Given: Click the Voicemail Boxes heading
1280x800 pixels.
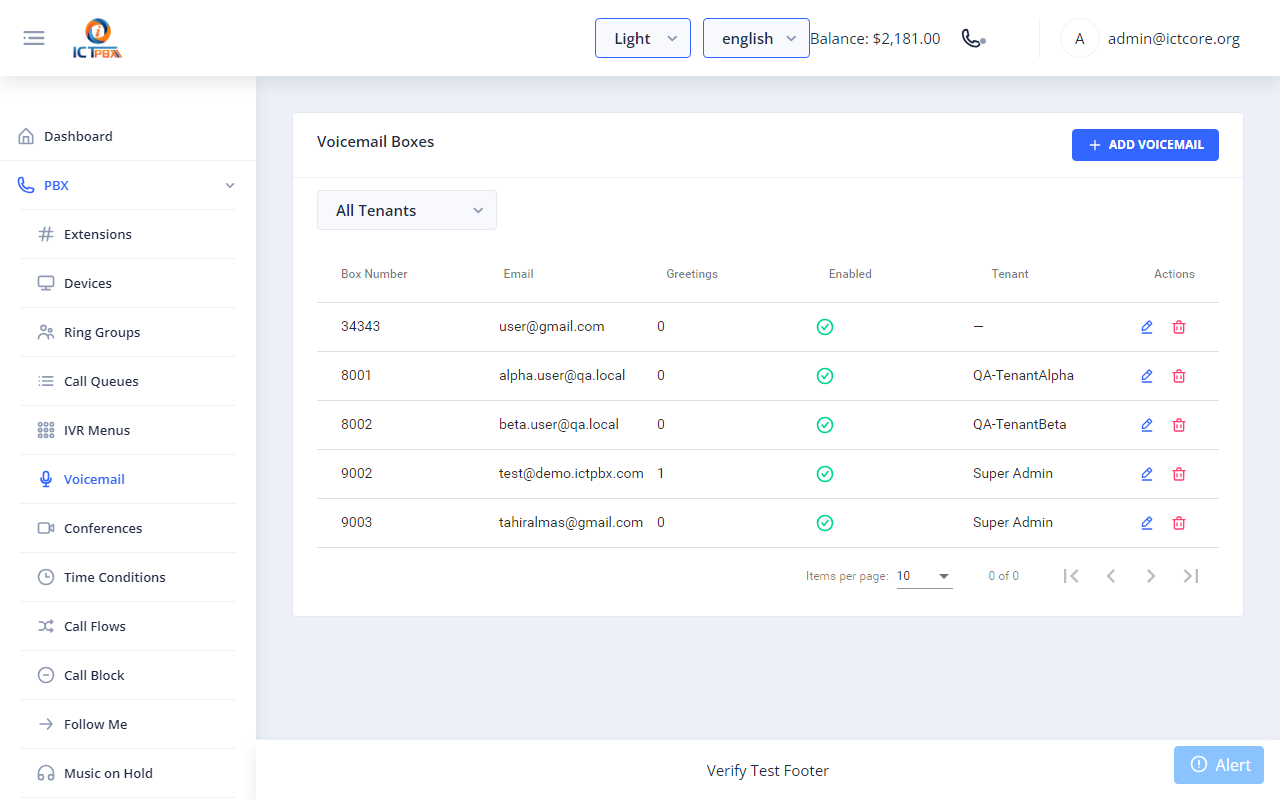Looking at the screenshot, I should [x=376, y=142].
